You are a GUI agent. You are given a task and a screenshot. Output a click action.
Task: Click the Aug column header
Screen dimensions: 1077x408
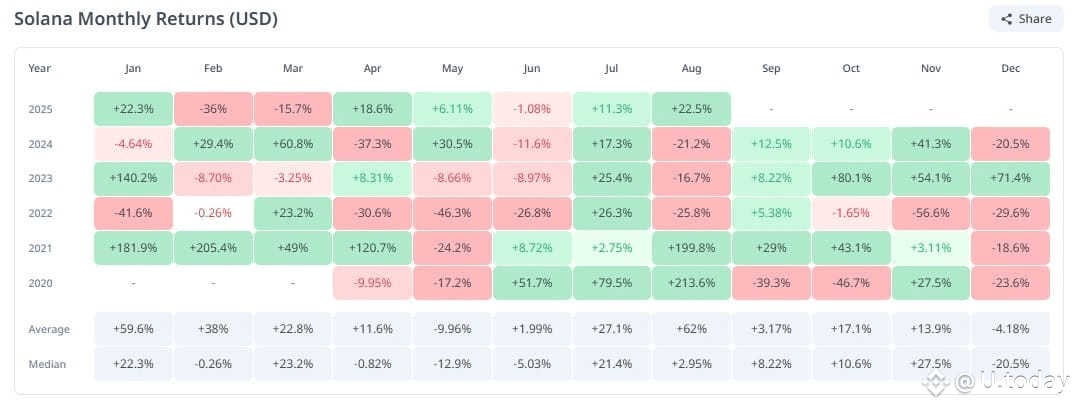click(x=692, y=68)
